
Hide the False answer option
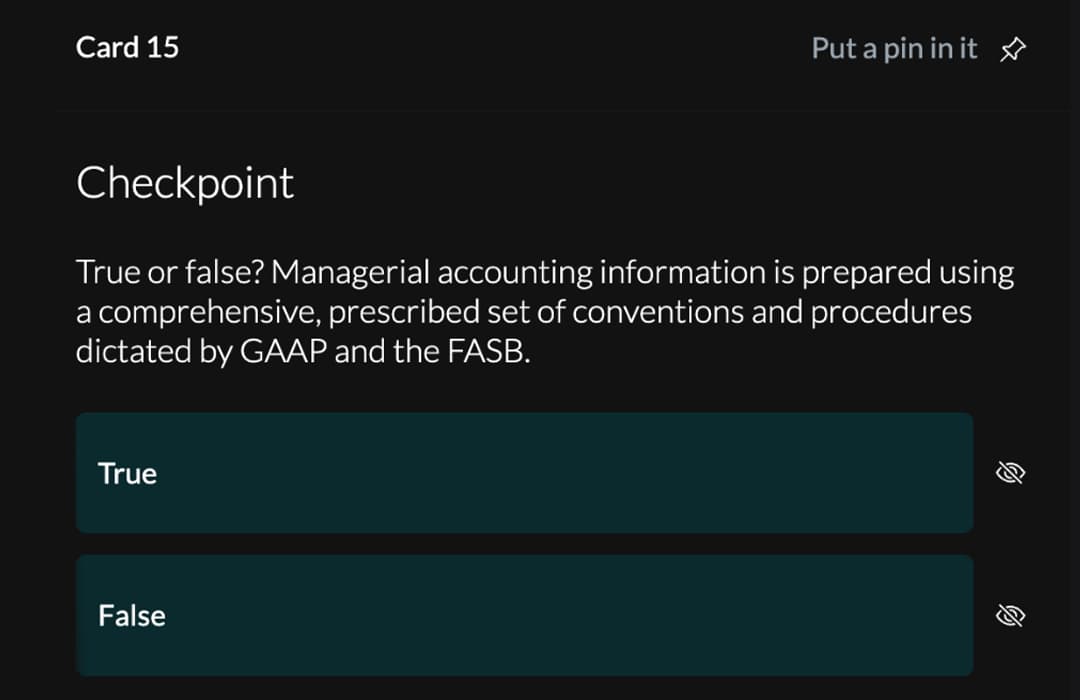pos(1011,616)
